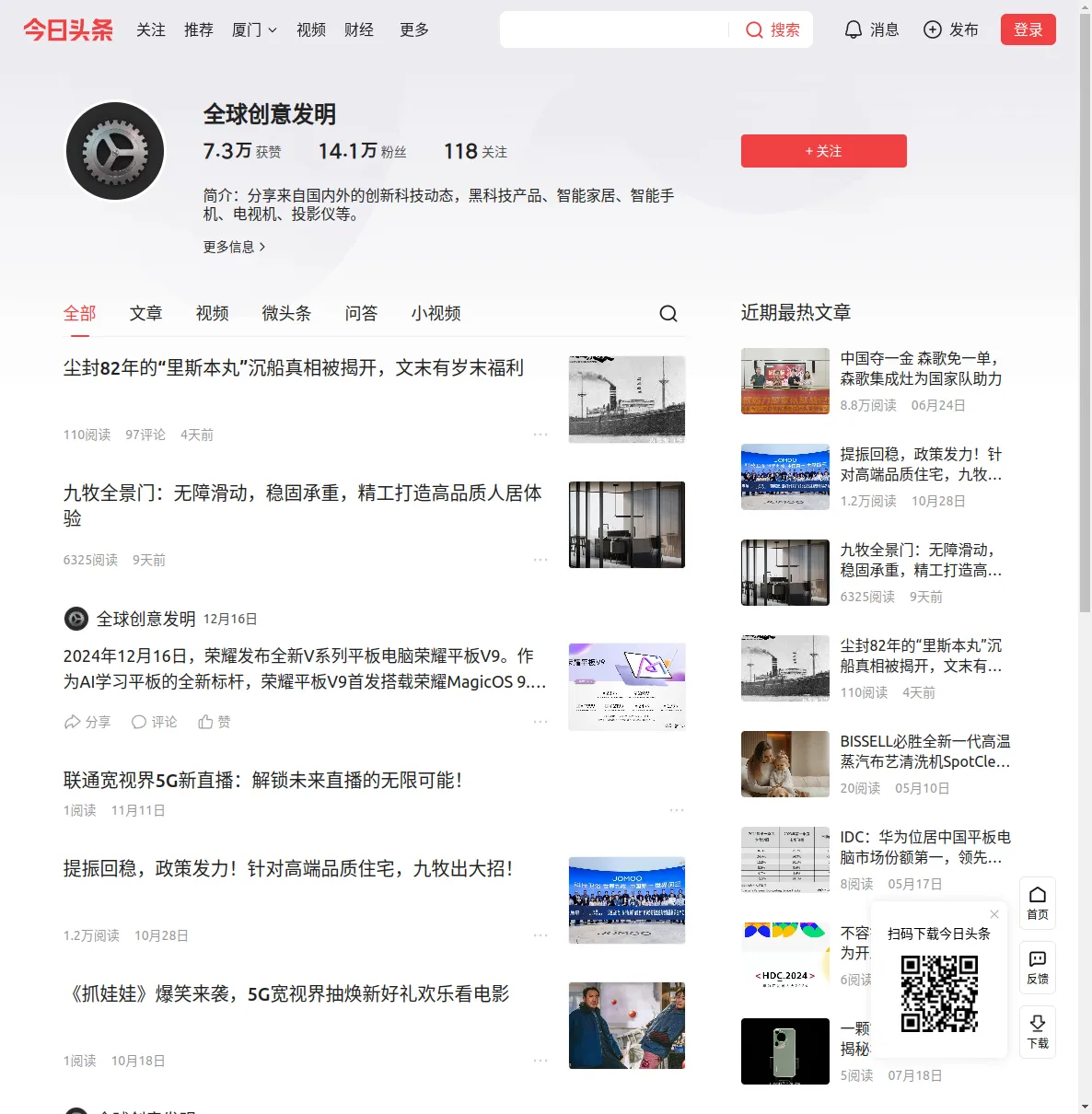The height and width of the screenshot is (1114, 1092).
Task: Like the 荣耀平板V9 post
Action: [215, 722]
